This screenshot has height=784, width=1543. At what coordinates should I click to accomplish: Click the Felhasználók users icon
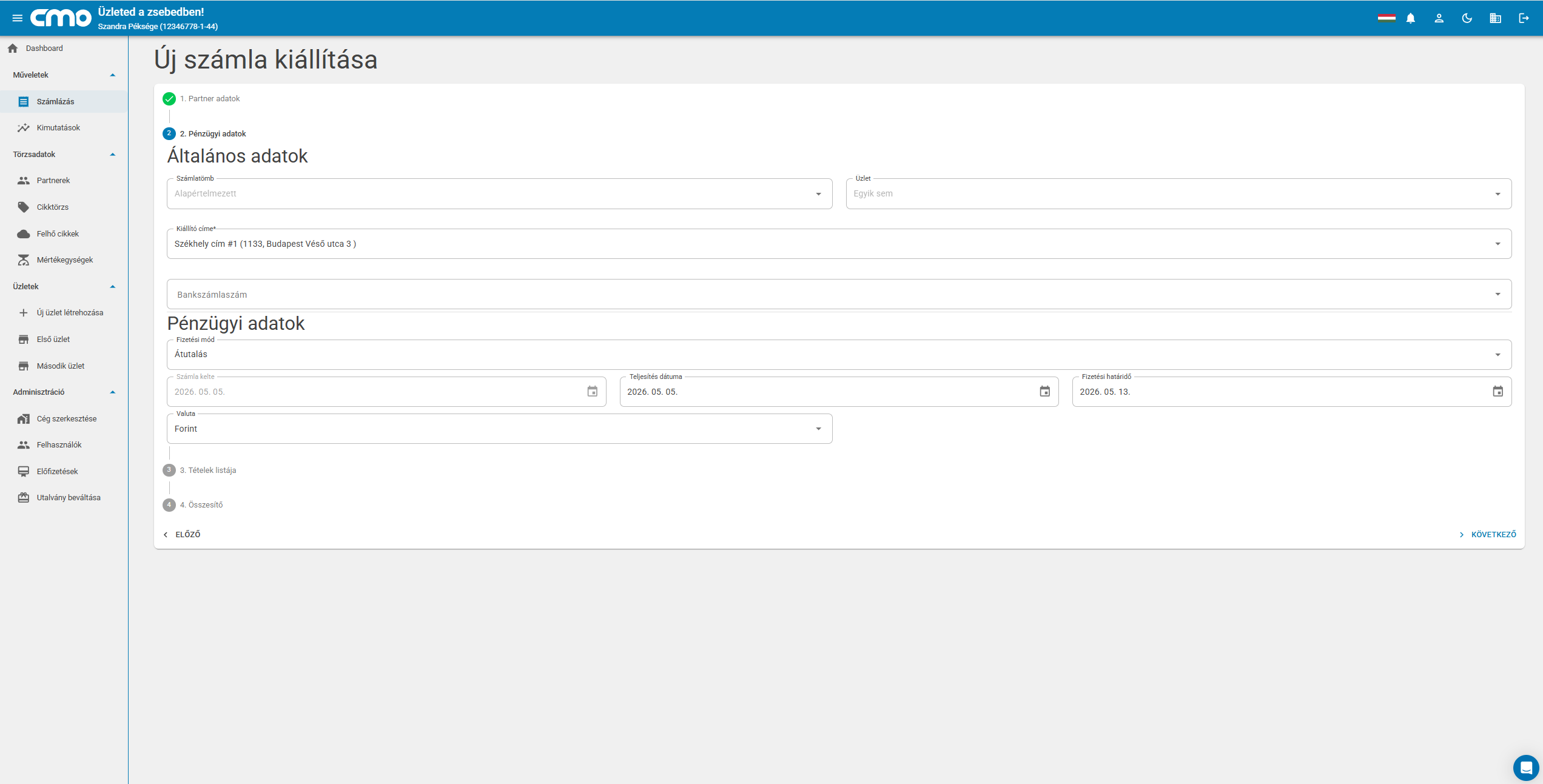point(24,445)
